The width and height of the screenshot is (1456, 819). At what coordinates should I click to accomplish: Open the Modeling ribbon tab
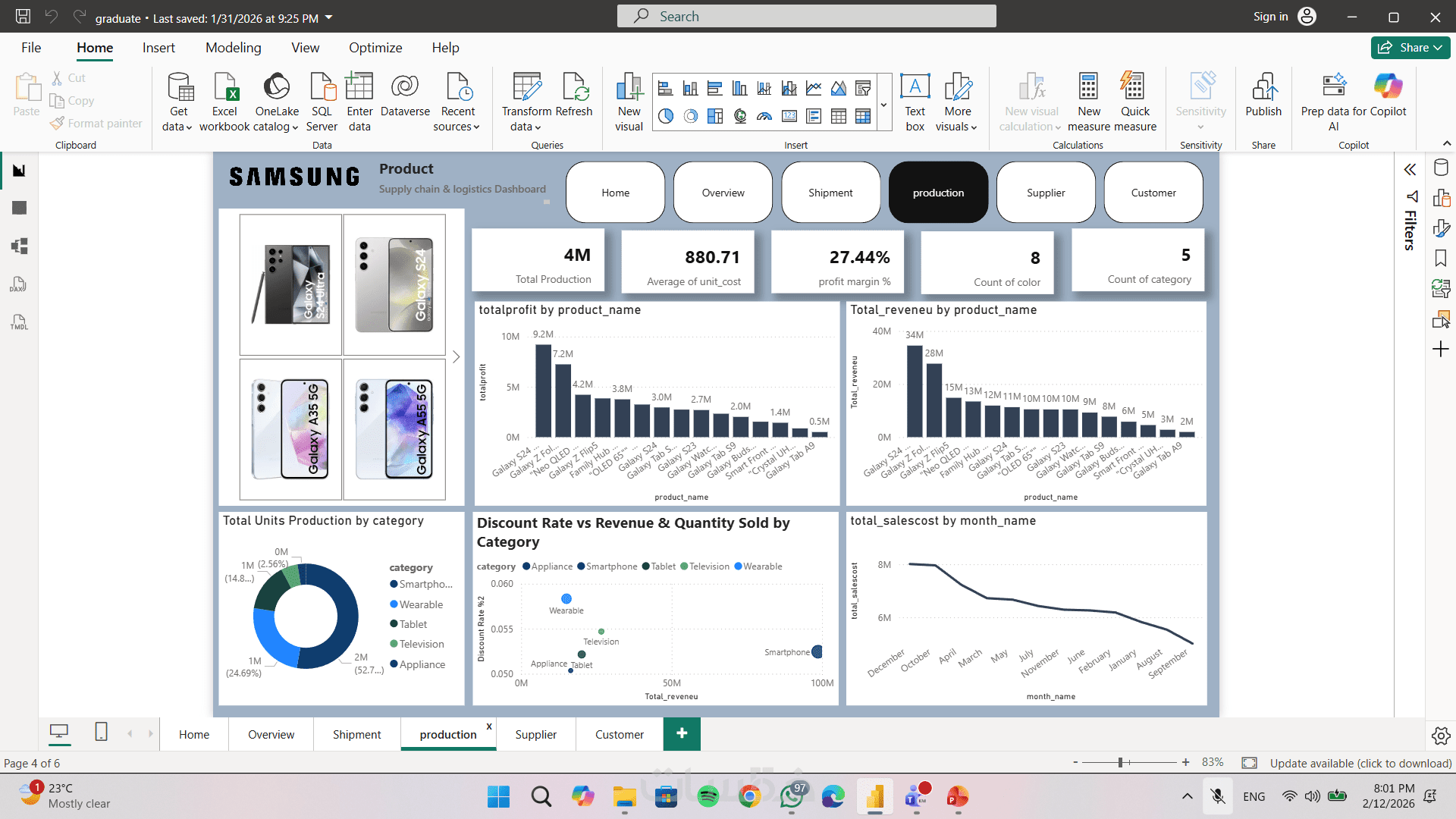[x=233, y=48]
